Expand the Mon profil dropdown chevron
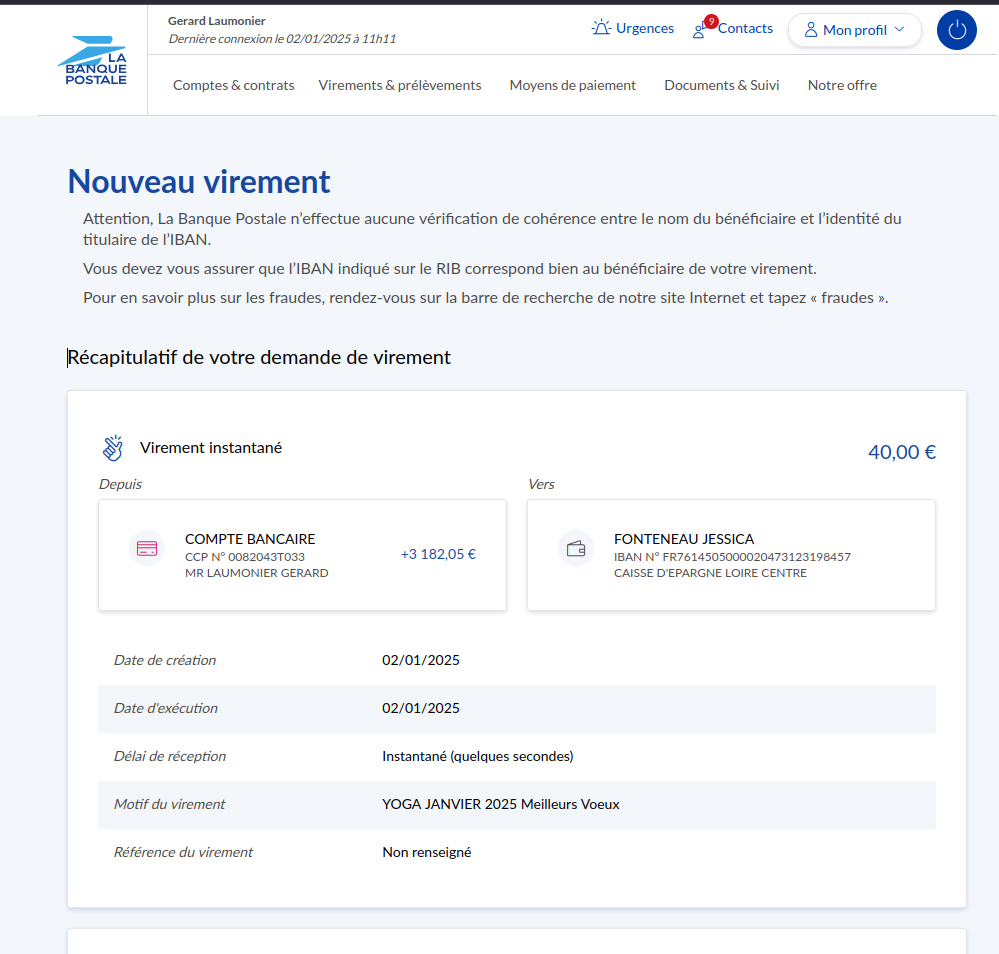Viewport: 999px width, 954px height. [x=899, y=30]
